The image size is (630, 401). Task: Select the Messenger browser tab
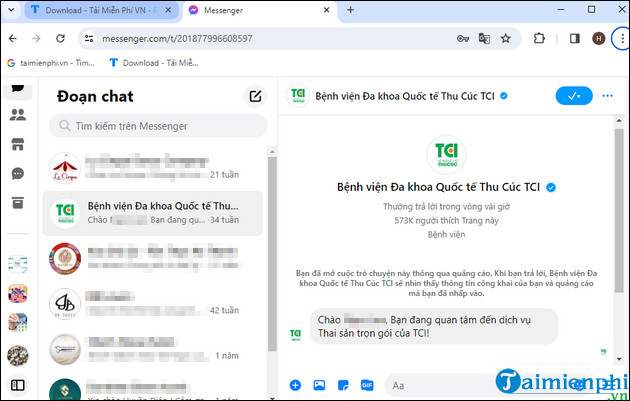(x=258, y=10)
